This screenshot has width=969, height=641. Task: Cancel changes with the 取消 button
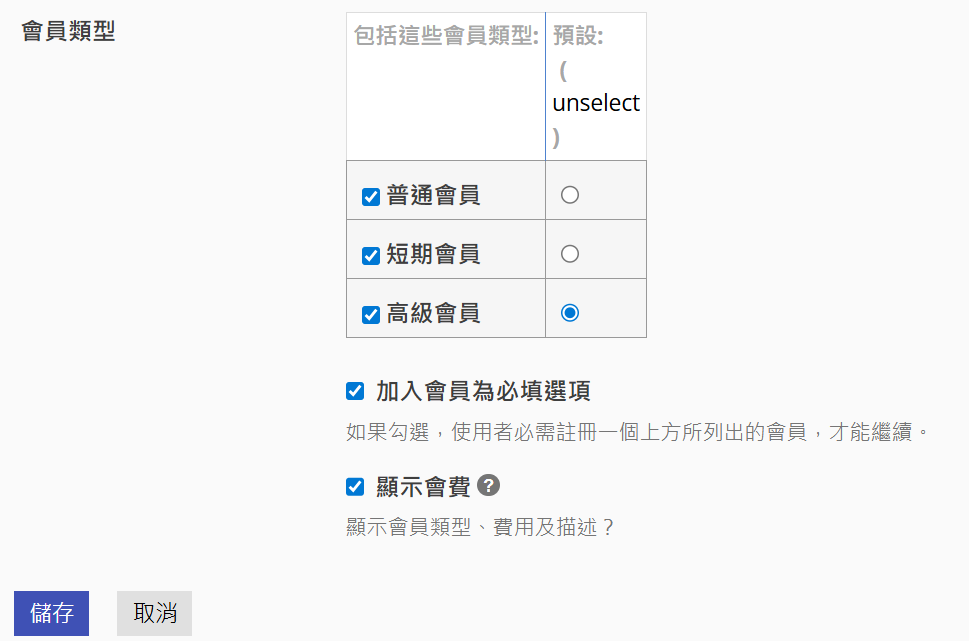click(x=154, y=613)
